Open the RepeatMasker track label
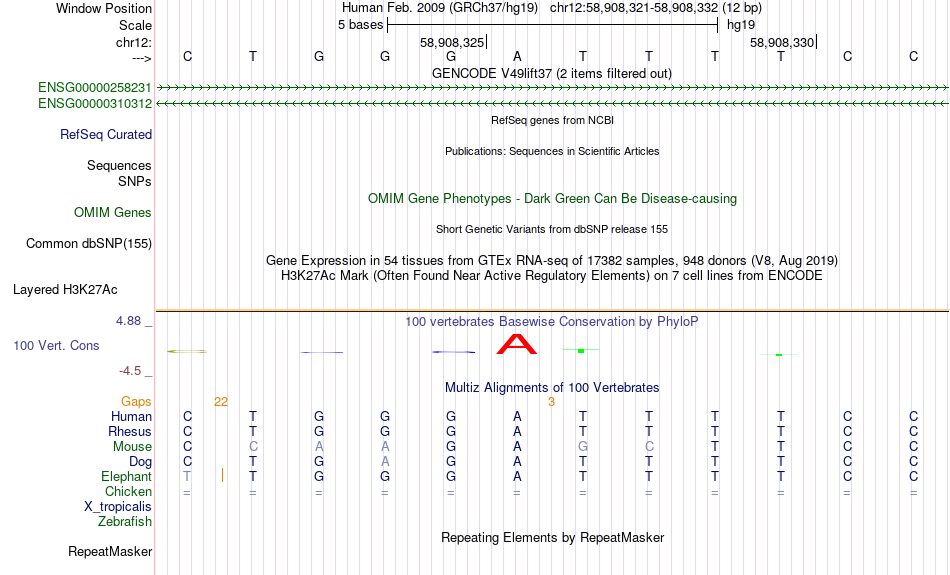 tap(110, 551)
